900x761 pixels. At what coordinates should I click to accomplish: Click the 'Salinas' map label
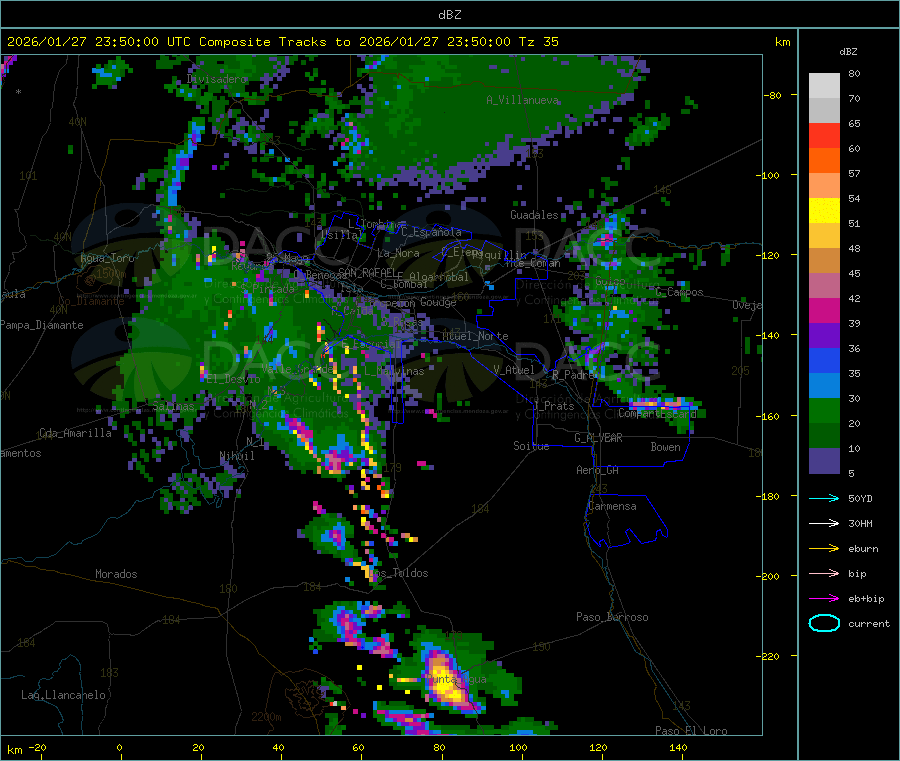173,406
